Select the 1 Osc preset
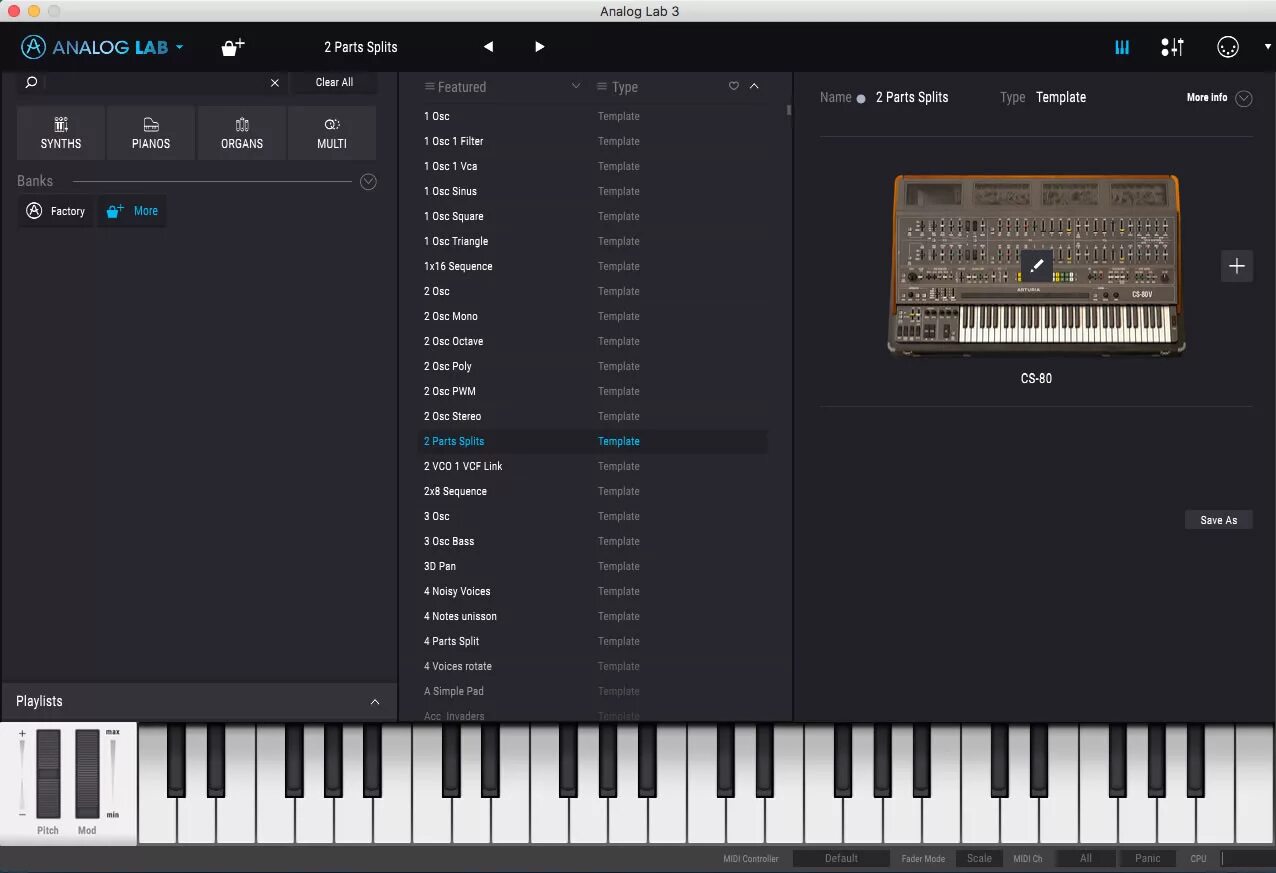The image size is (1276, 873). click(x=595, y=116)
